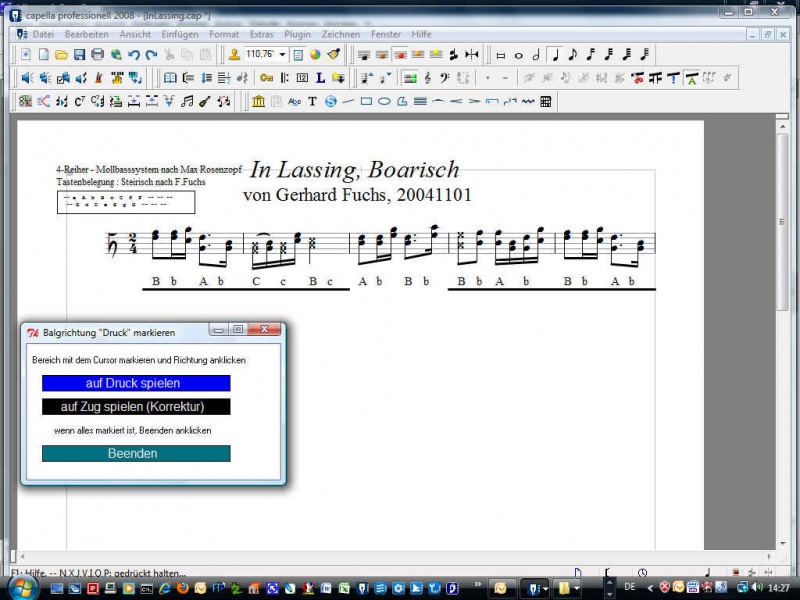Image resolution: width=800 pixels, height=600 pixels.
Task: Select the eighth note value
Action: pyautogui.click(x=573, y=54)
